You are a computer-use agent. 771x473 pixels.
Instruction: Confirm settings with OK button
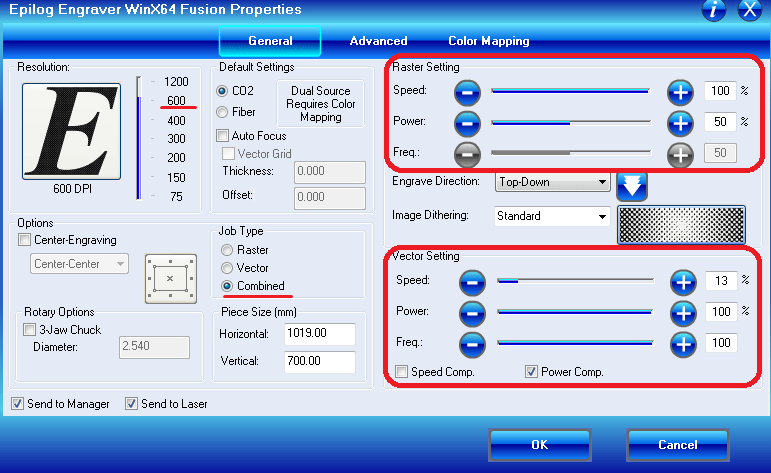pyautogui.click(x=539, y=444)
